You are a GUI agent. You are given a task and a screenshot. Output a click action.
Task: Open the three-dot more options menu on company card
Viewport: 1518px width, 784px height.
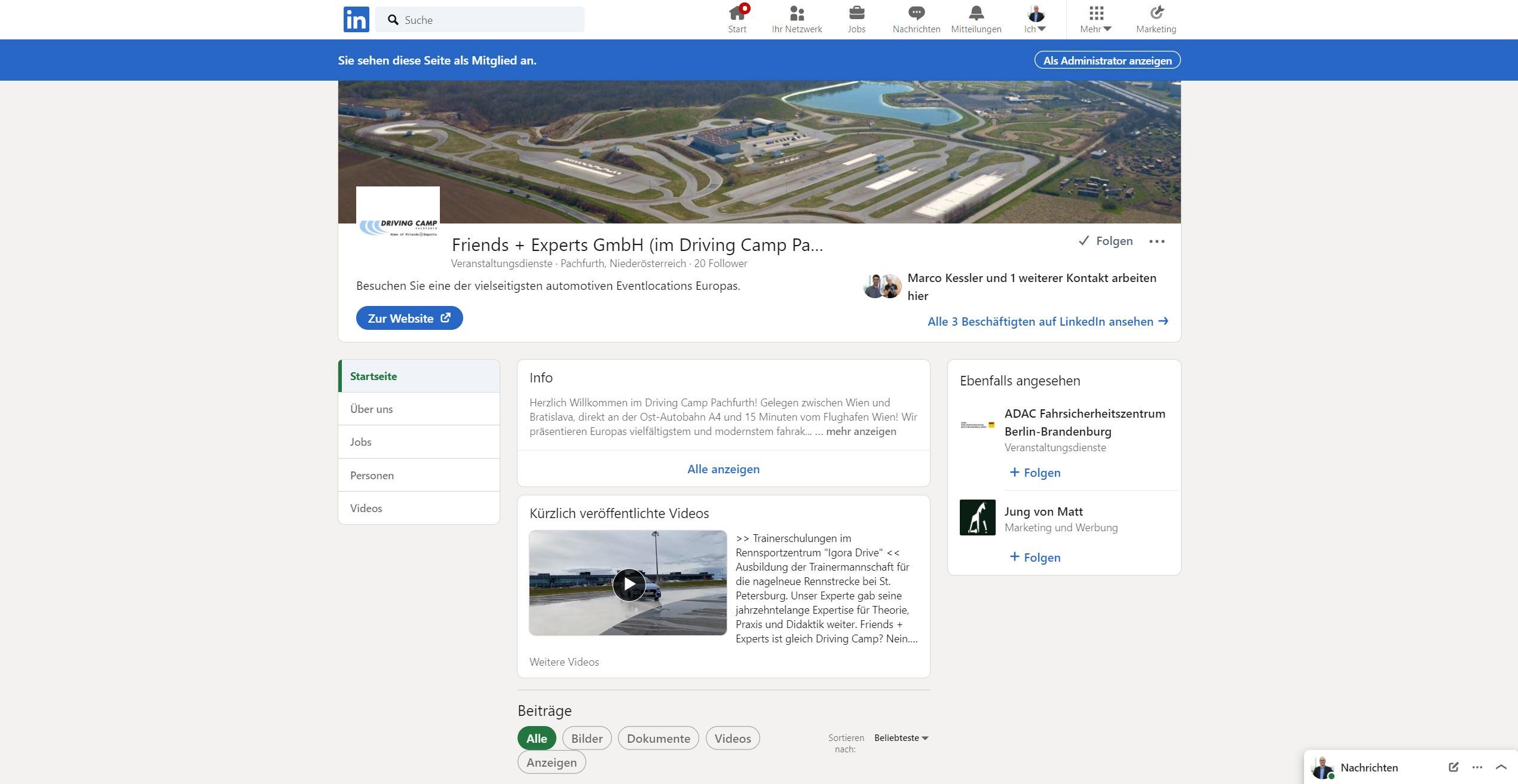[x=1157, y=241]
